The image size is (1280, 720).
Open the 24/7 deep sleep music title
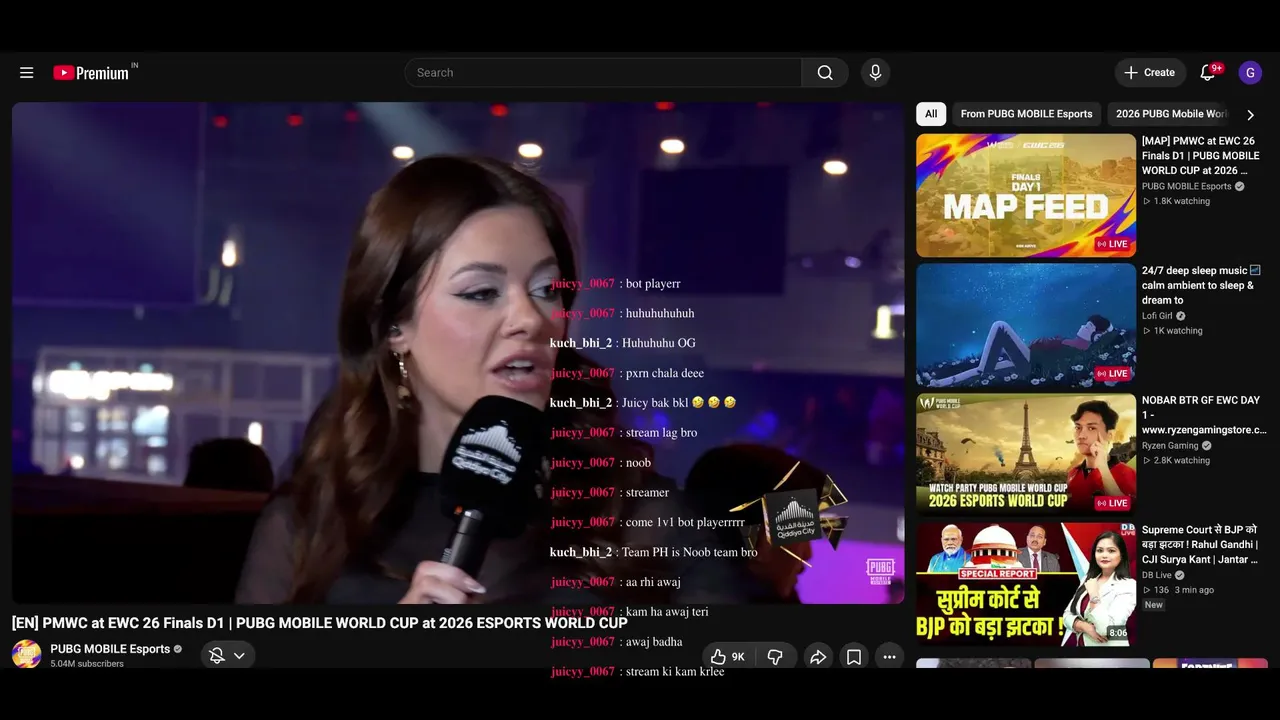pos(1201,285)
